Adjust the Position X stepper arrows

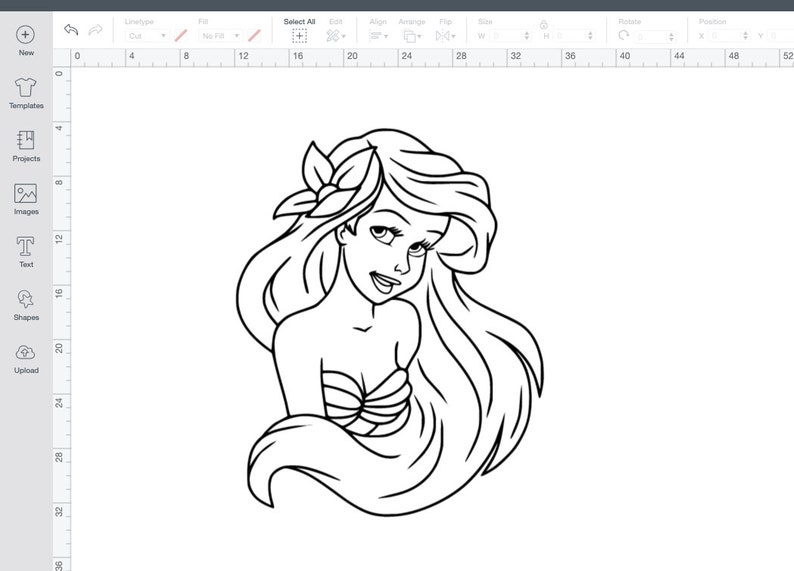pos(745,36)
